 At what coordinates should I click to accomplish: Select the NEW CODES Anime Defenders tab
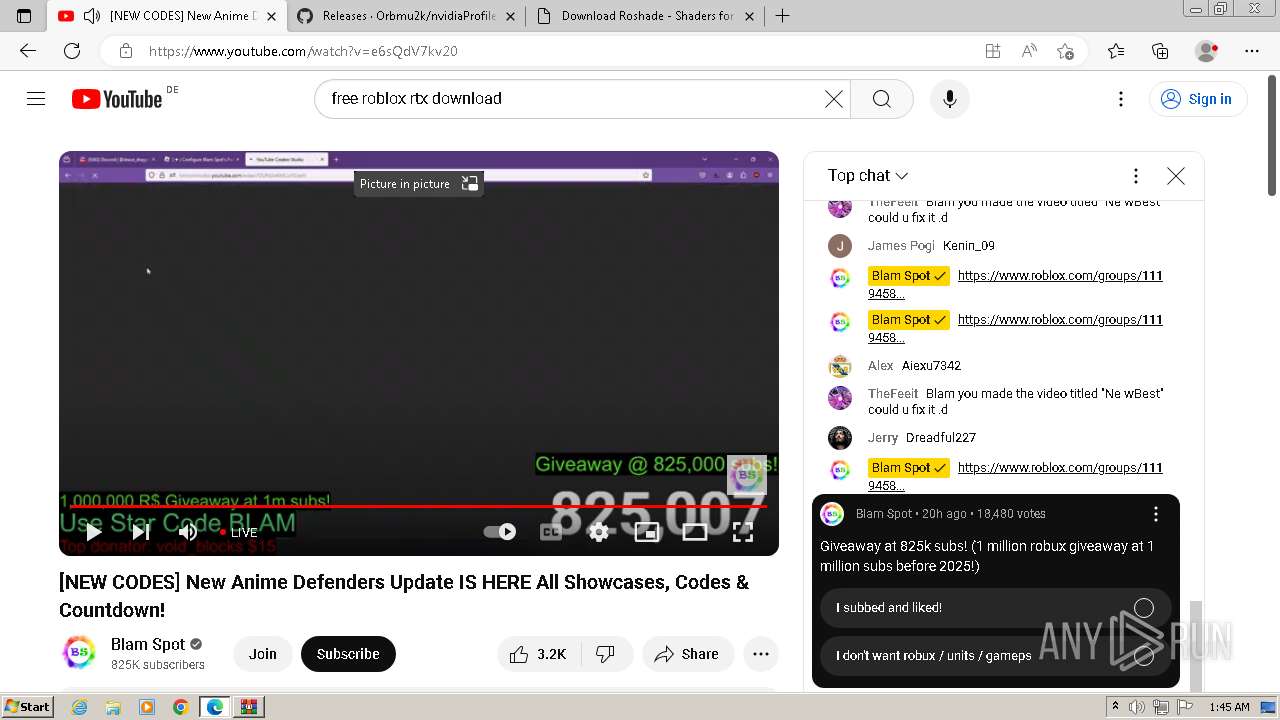(168, 16)
